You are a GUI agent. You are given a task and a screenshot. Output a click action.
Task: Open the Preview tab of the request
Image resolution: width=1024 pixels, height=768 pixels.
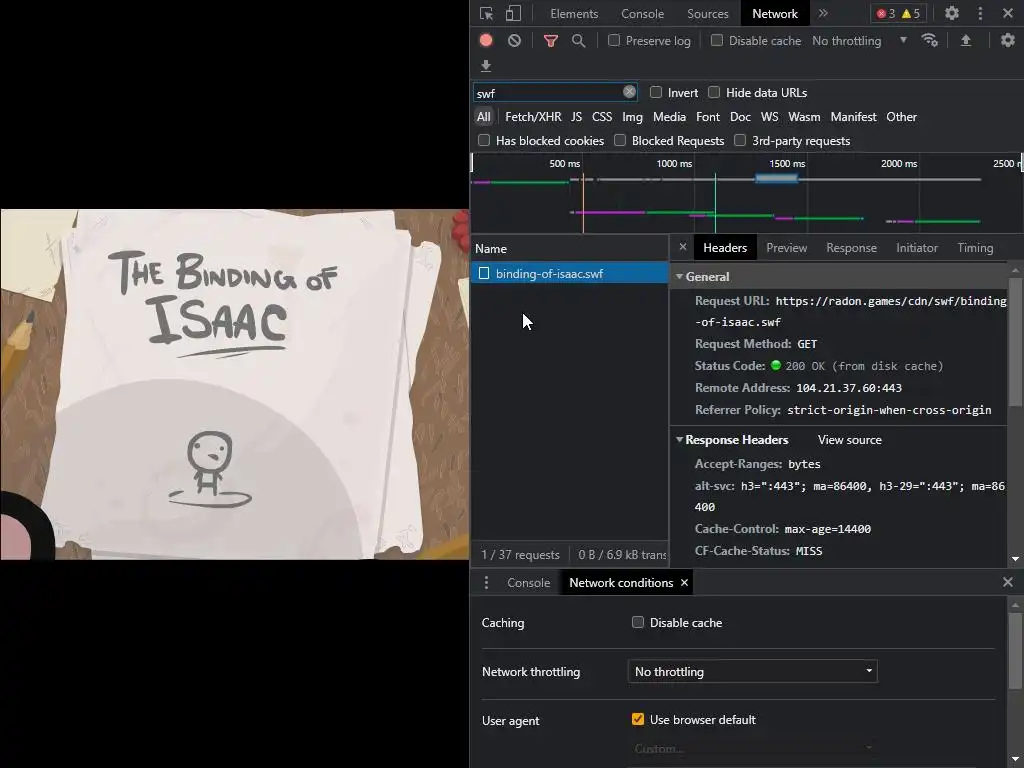787,248
